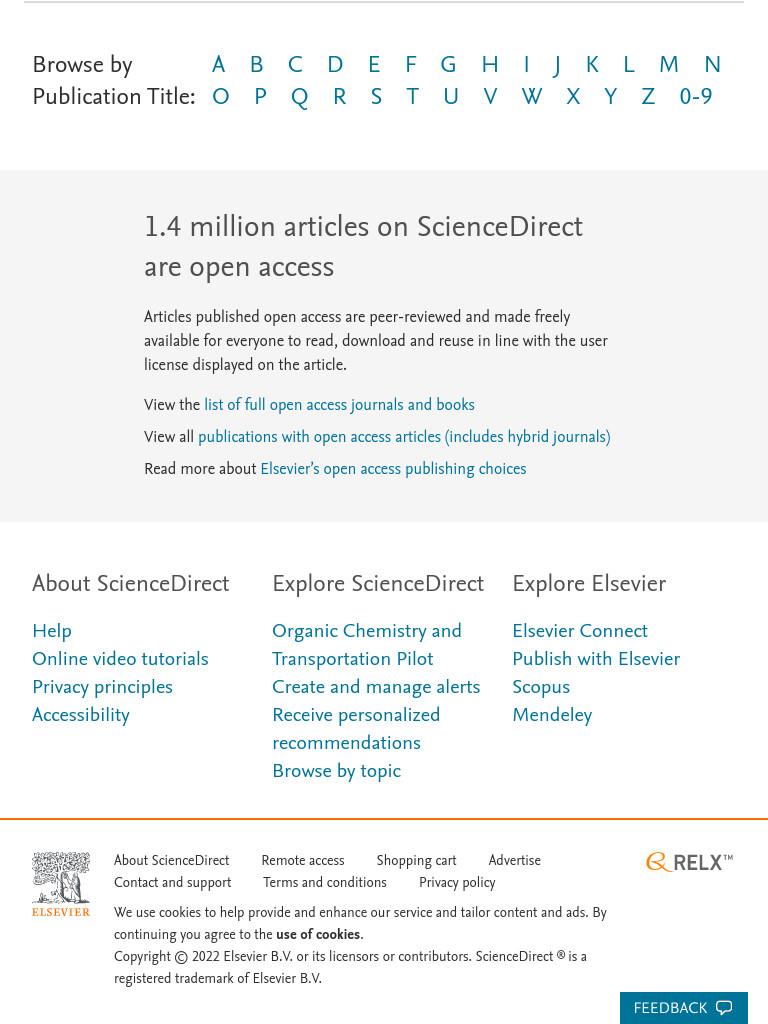
Task: Open the Help link
Action: coord(52,631)
